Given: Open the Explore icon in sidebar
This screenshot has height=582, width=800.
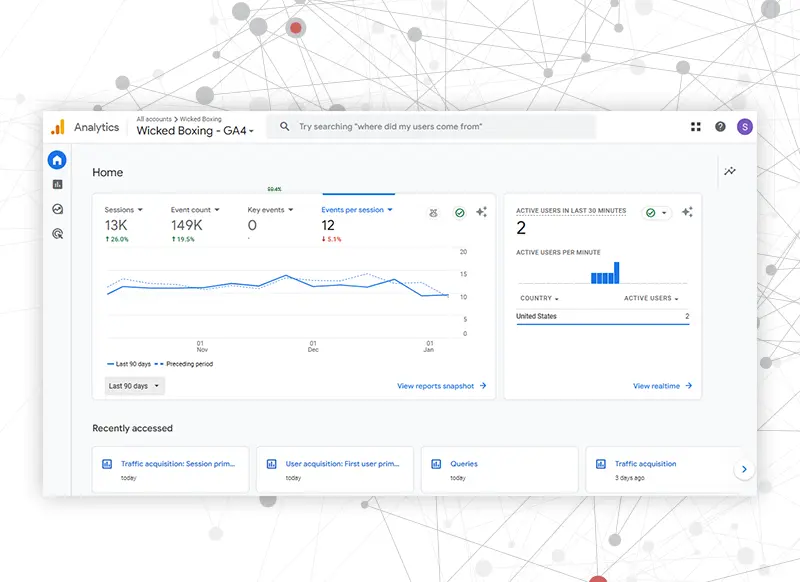Looking at the screenshot, I should pyautogui.click(x=57, y=209).
